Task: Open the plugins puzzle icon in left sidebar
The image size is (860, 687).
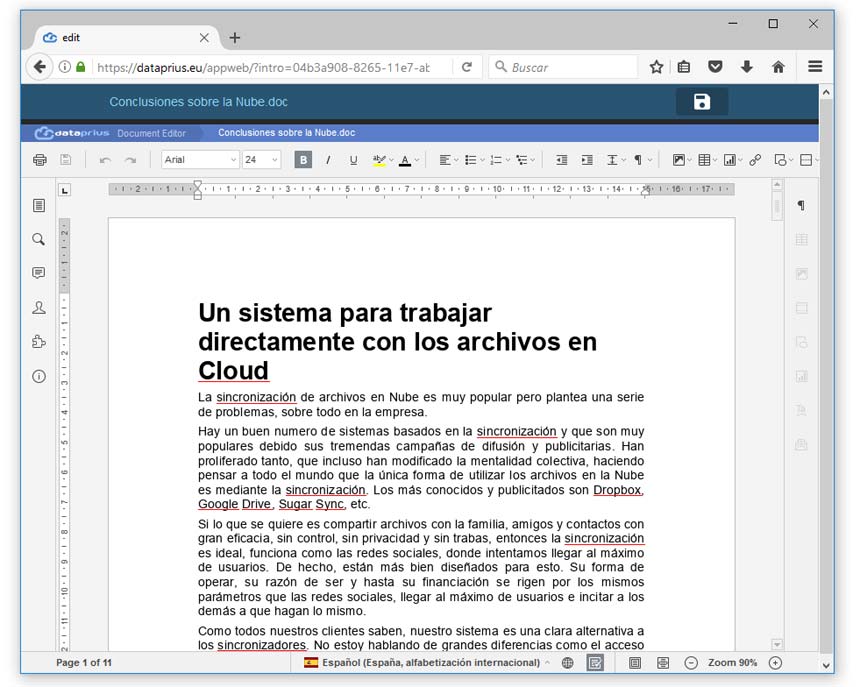Action: pyautogui.click(x=38, y=342)
